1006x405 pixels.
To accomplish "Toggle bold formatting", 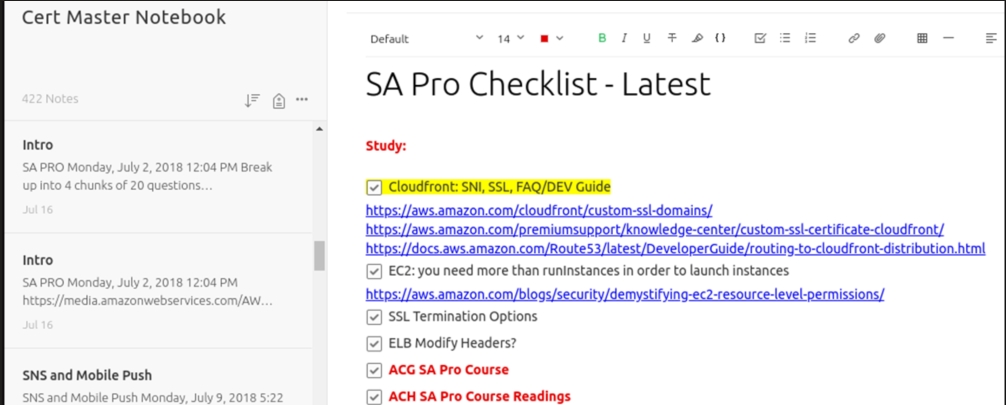I will [x=602, y=39].
